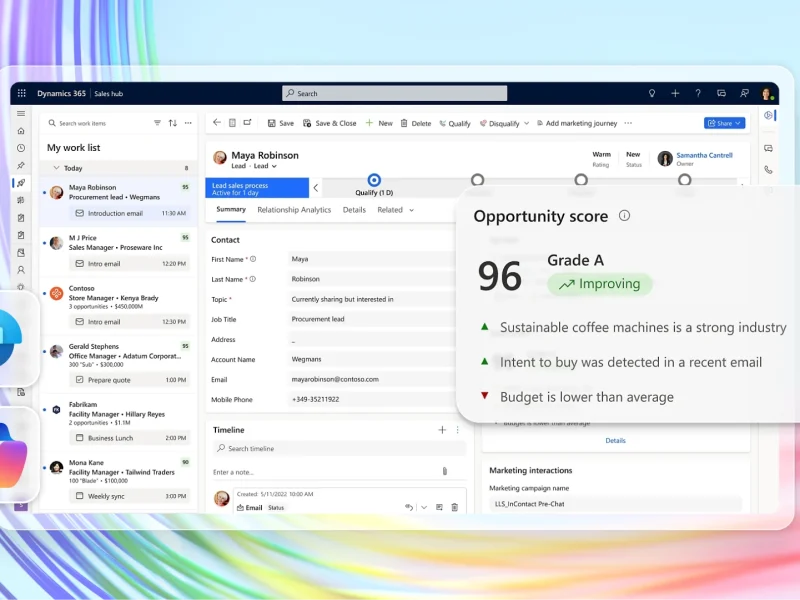The width and height of the screenshot is (800, 600).
Task: Click the filter icon in work list
Action: [x=157, y=123]
